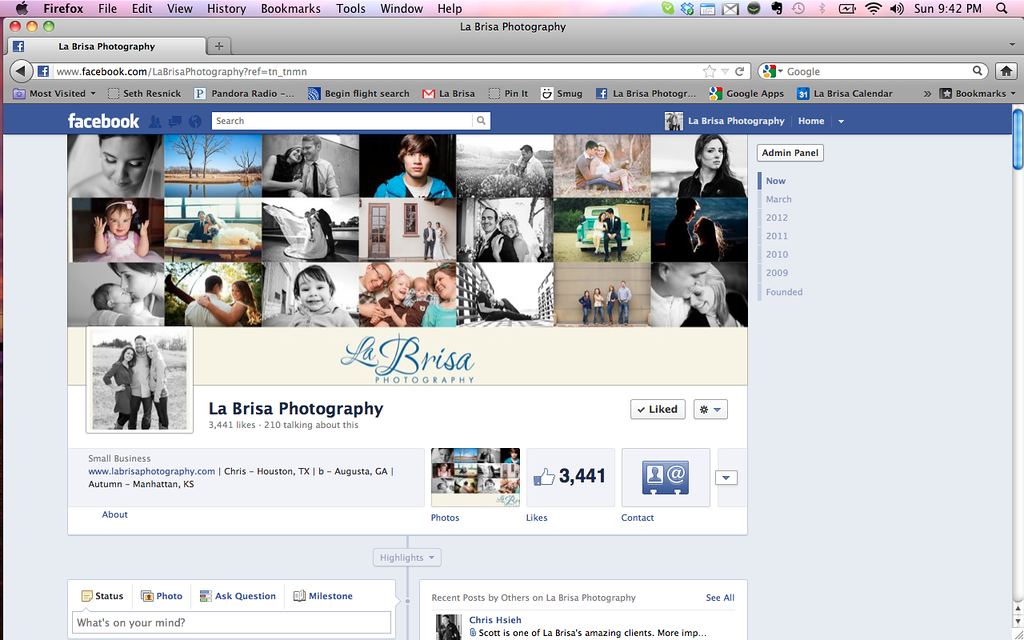Open the www.labrisaphotography.com link
The height and width of the screenshot is (640, 1024).
[152, 471]
